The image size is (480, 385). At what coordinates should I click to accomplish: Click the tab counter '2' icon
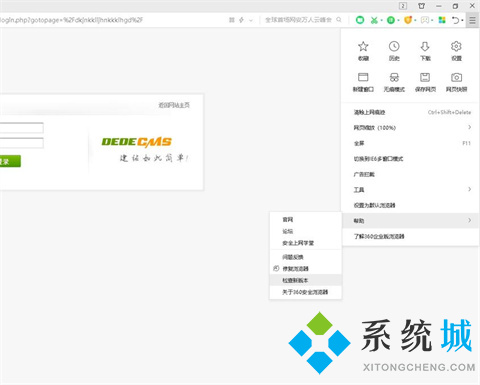(x=403, y=6)
